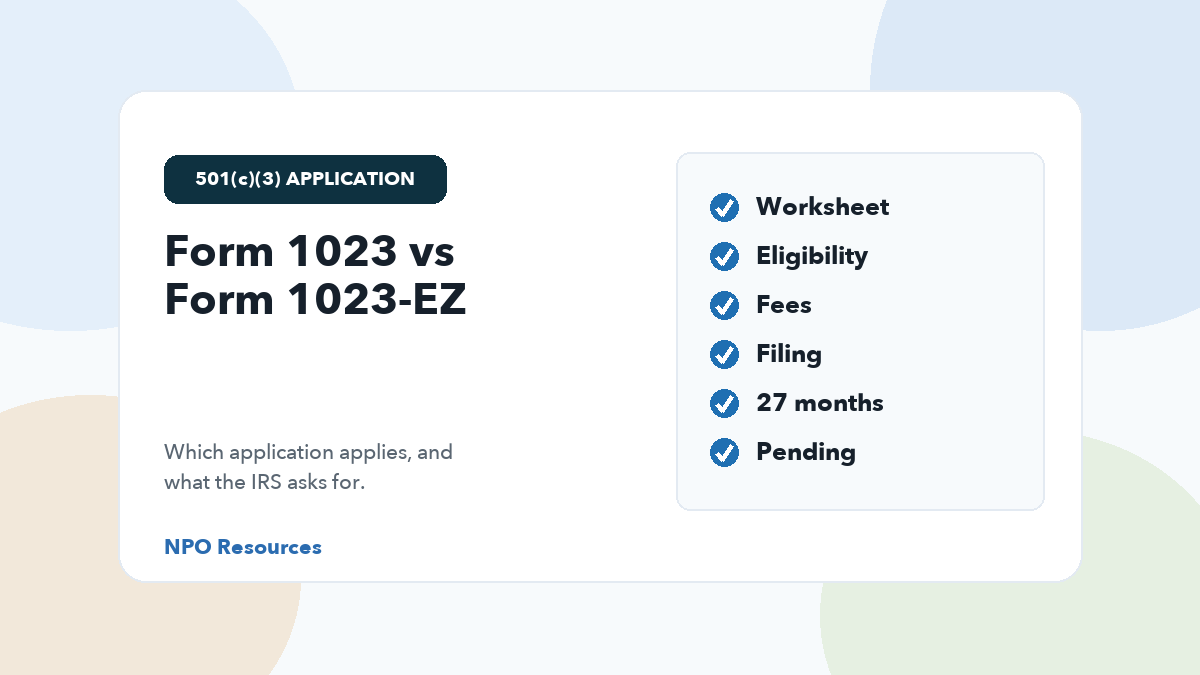Viewport: 1200px width, 675px height.
Task: Open the NPO Resources link
Action: coord(243,547)
